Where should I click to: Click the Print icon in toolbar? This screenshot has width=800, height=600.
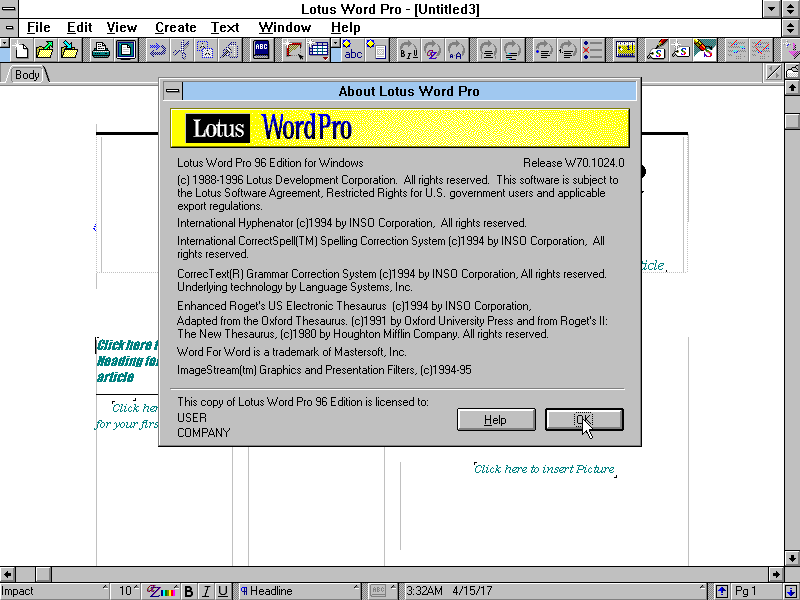101,50
